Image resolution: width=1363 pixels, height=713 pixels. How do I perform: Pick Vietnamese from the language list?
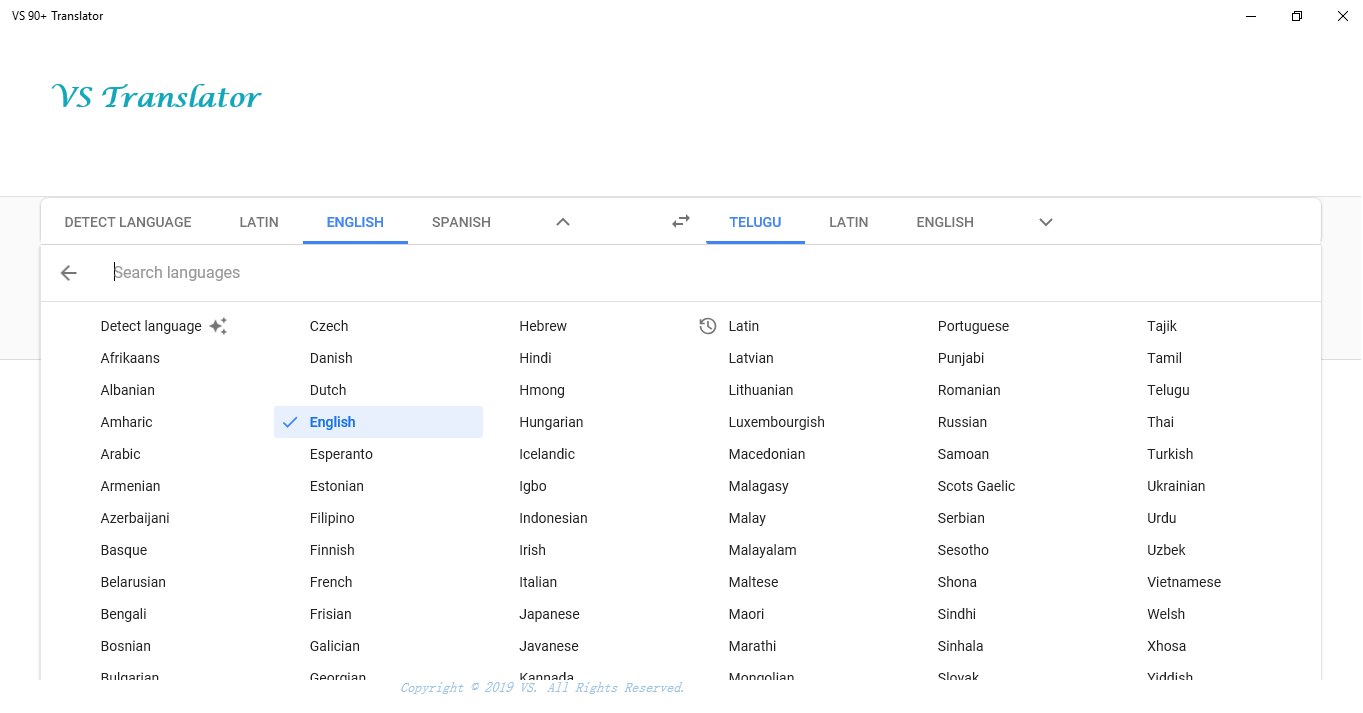tap(1184, 582)
